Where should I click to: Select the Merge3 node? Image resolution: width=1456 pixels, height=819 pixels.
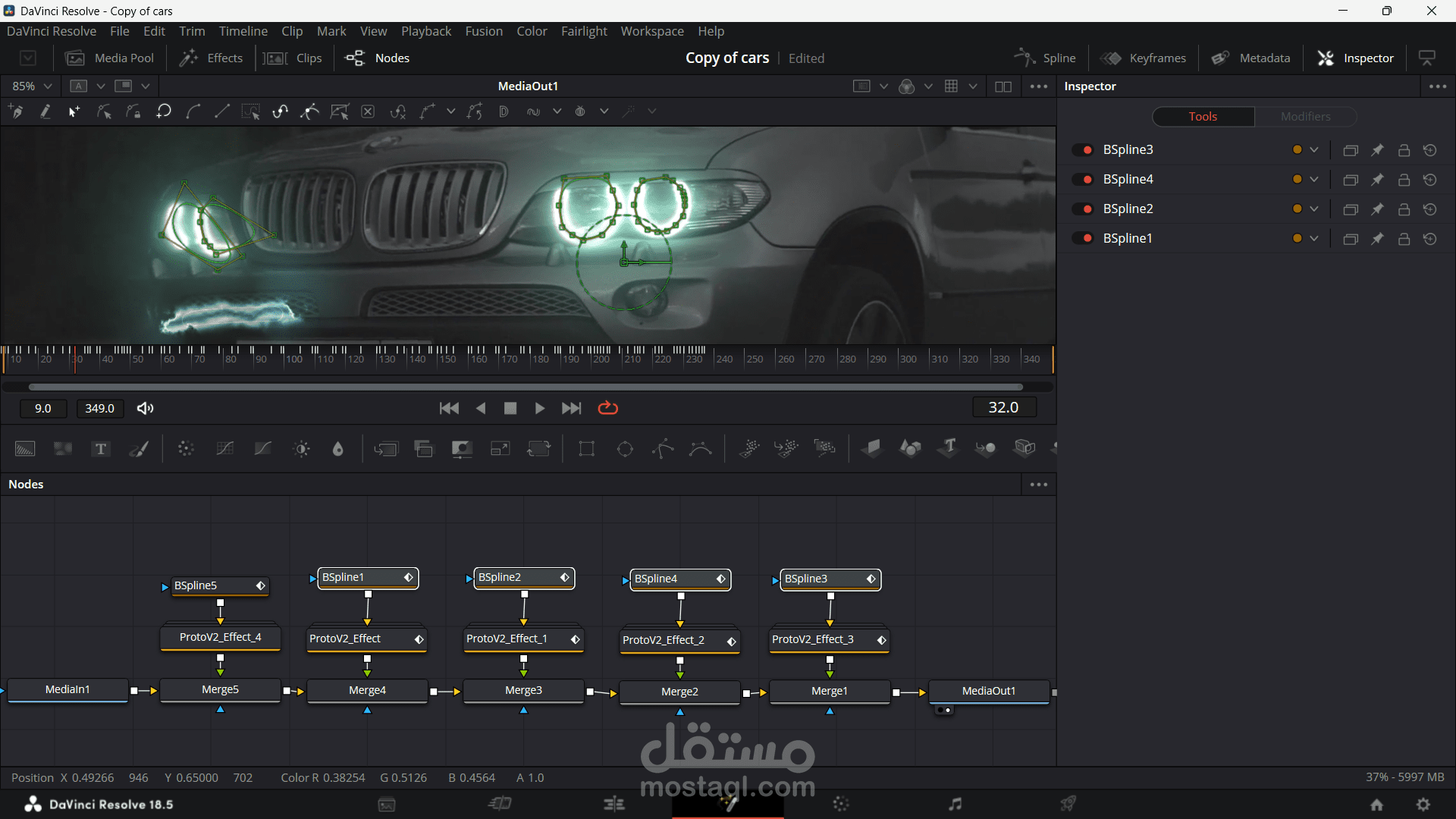click(x=523, y=691)
